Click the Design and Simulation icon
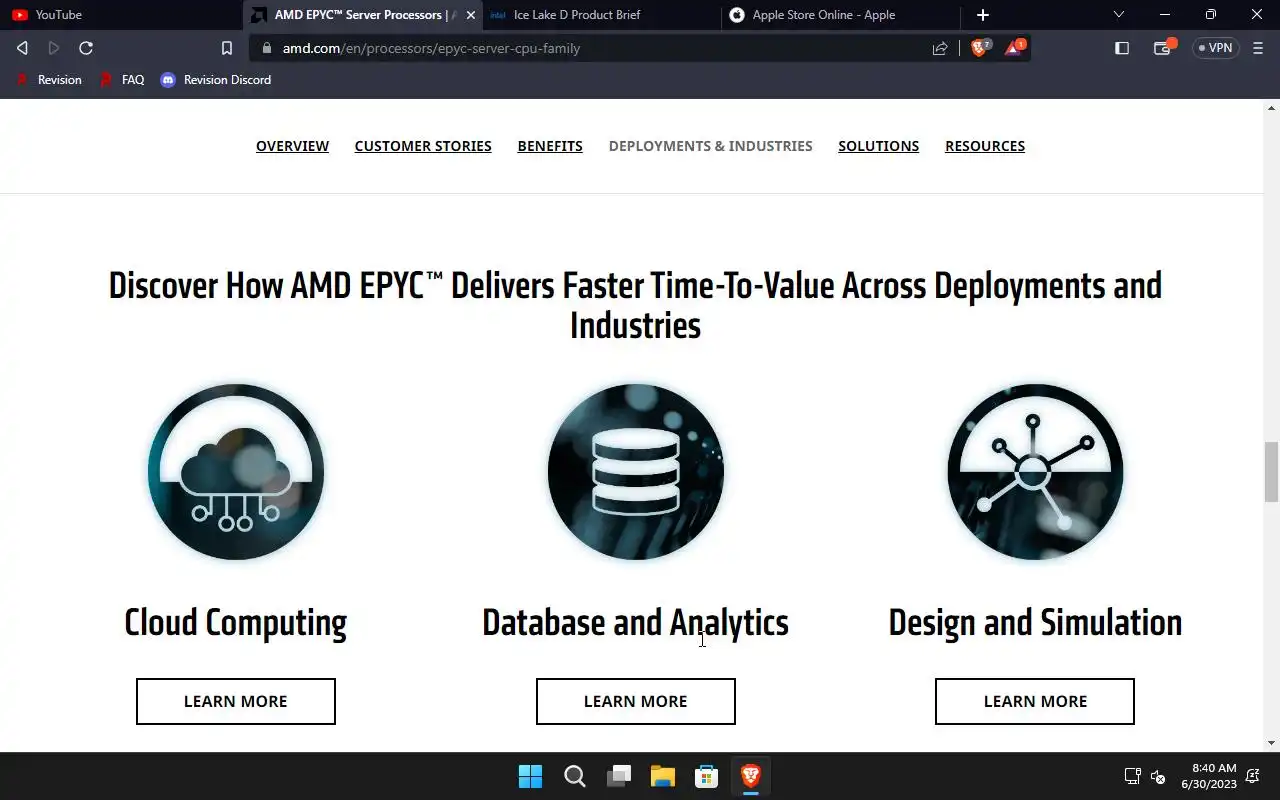 1035,472
